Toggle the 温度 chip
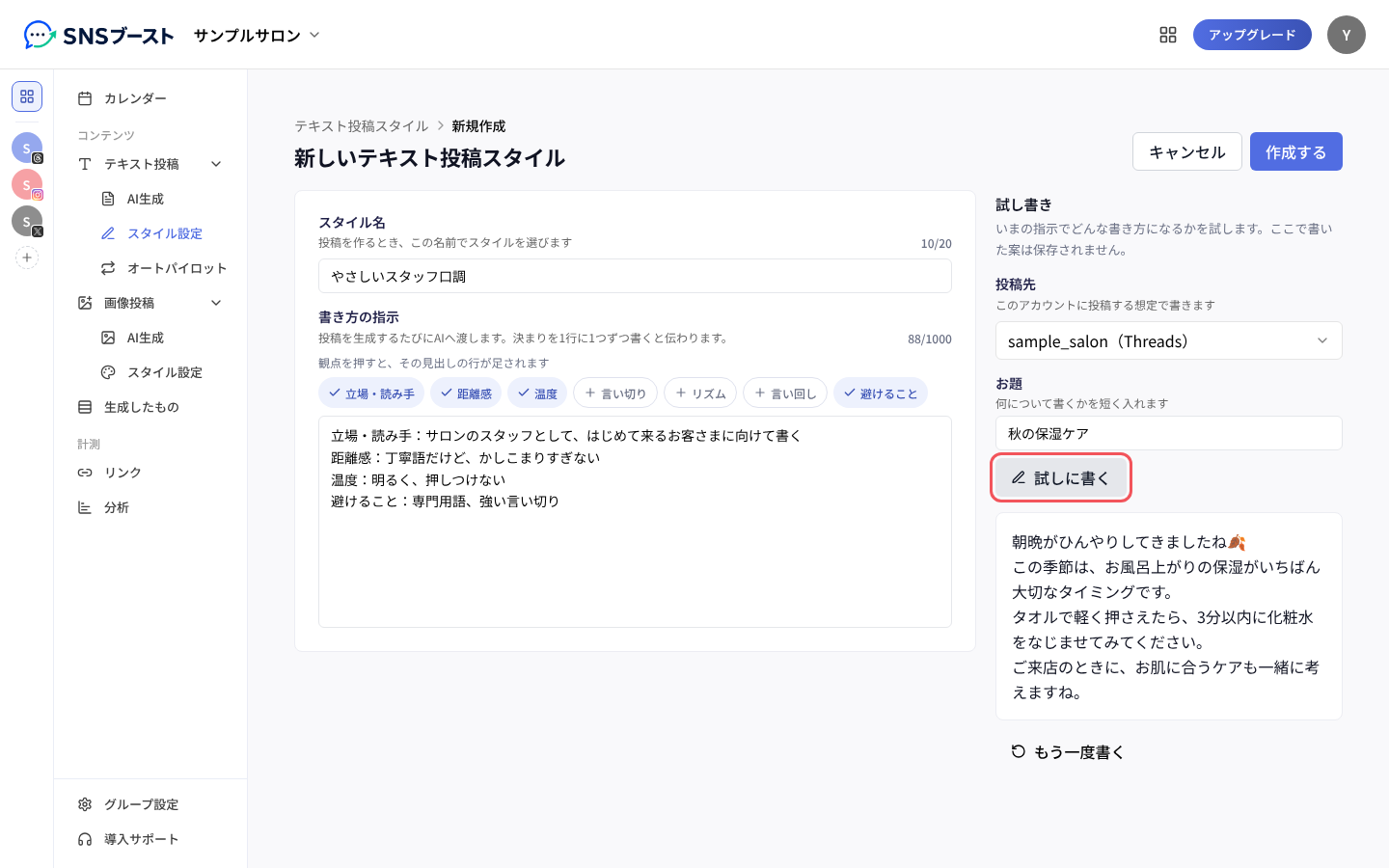 tap(537, 393)
